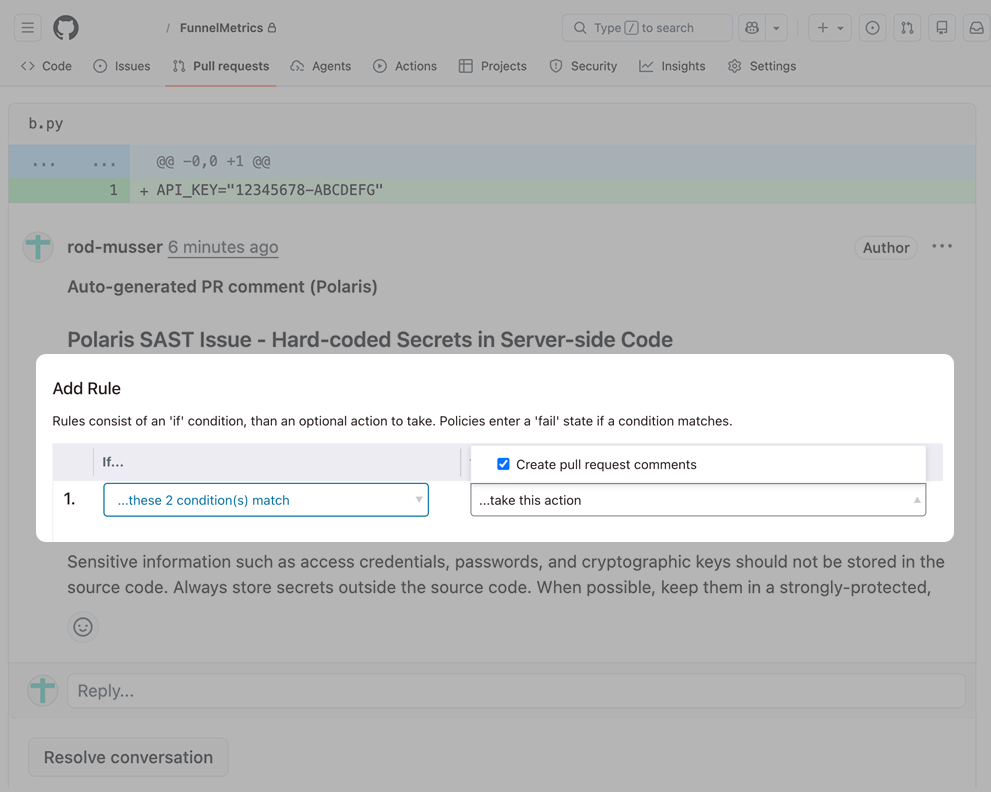Click rod-musser's avatar next to Reply
The height and width of the screenshot is (792, 991).
click(x=43, y=690)
